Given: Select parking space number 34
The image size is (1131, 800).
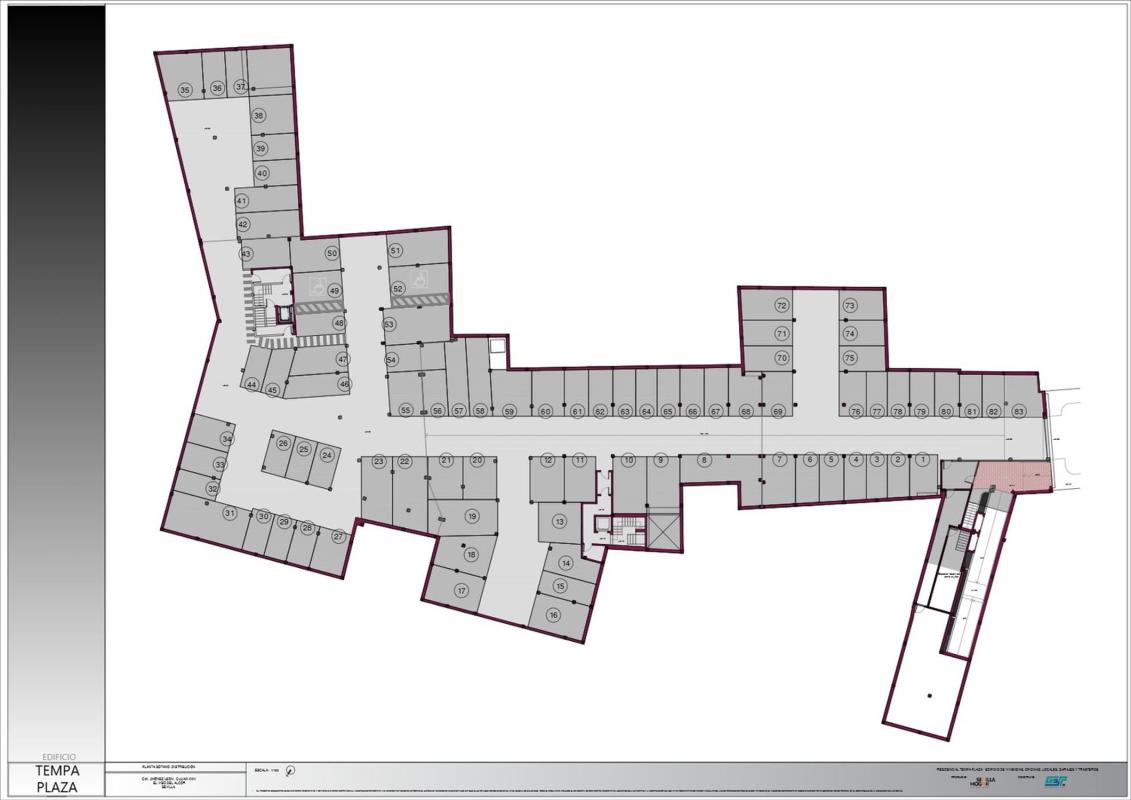Looking at the screenshot, I should coord(228,439).
